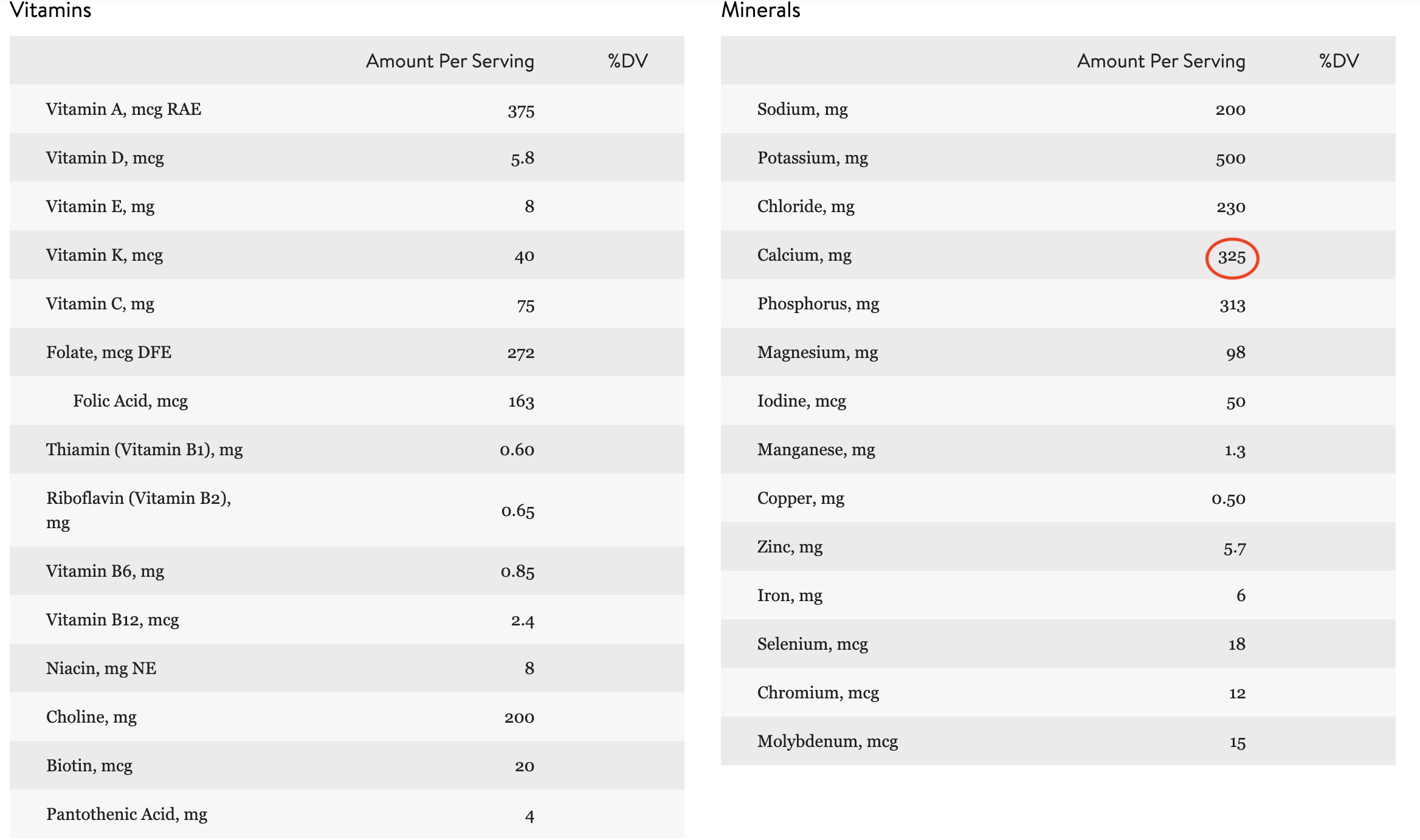Select the Selenium, mcg label
The width and height of the screenshot is (1420, 840).
point(812,644)
